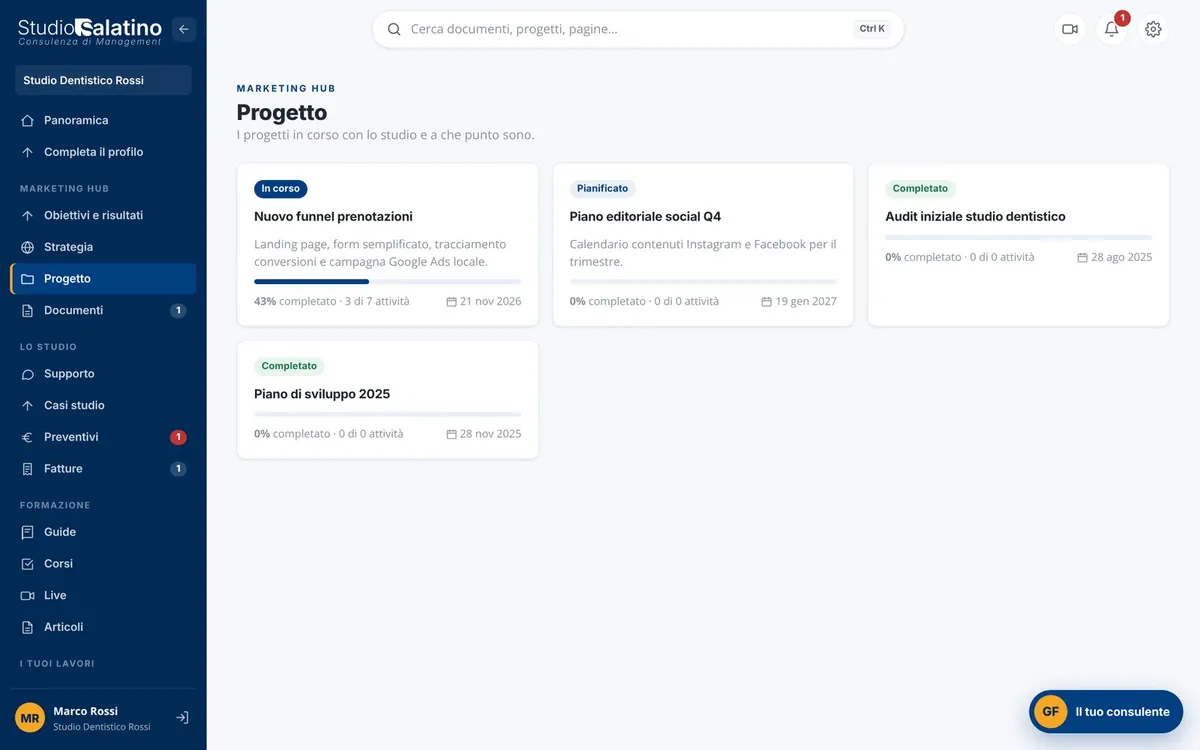This screenshot has height=750, width=1200.
Task: Click Completato badge on Audit iniziale card
Action: tap(920, 189)
